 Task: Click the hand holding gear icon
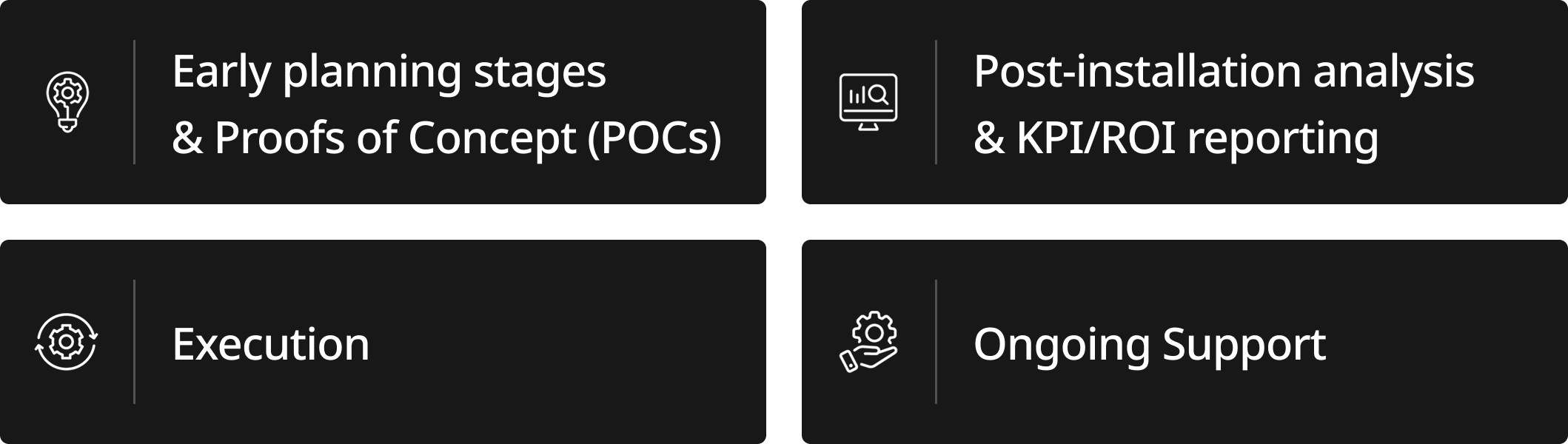(868, 342)
